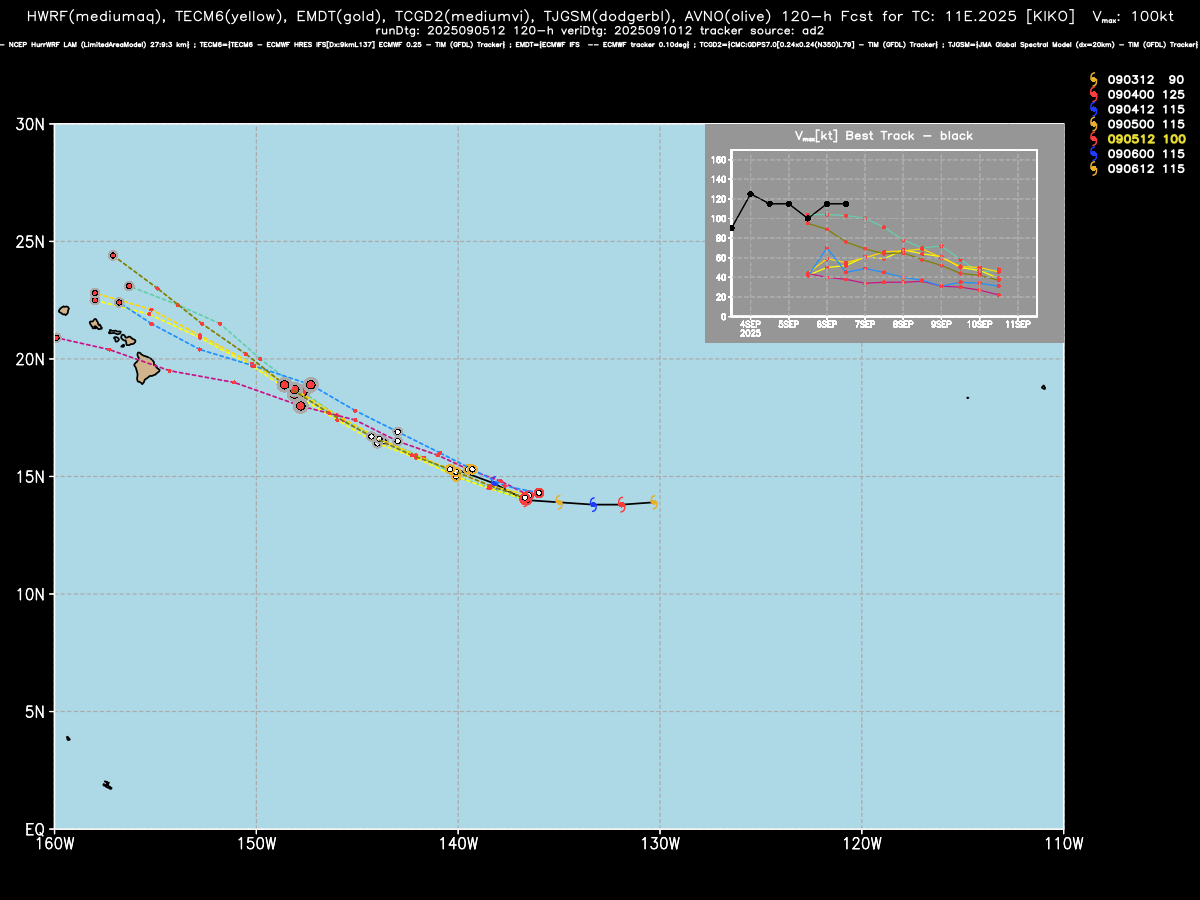Click the 11SEP label in intensity inset
This screenshot has height=900, width=1200.
coord(1018,325)
